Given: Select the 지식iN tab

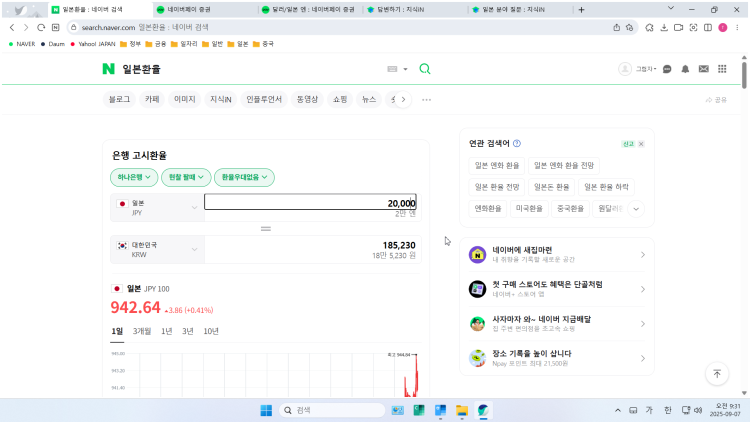Looking at the screenshot, I should (x=221, y=100).
